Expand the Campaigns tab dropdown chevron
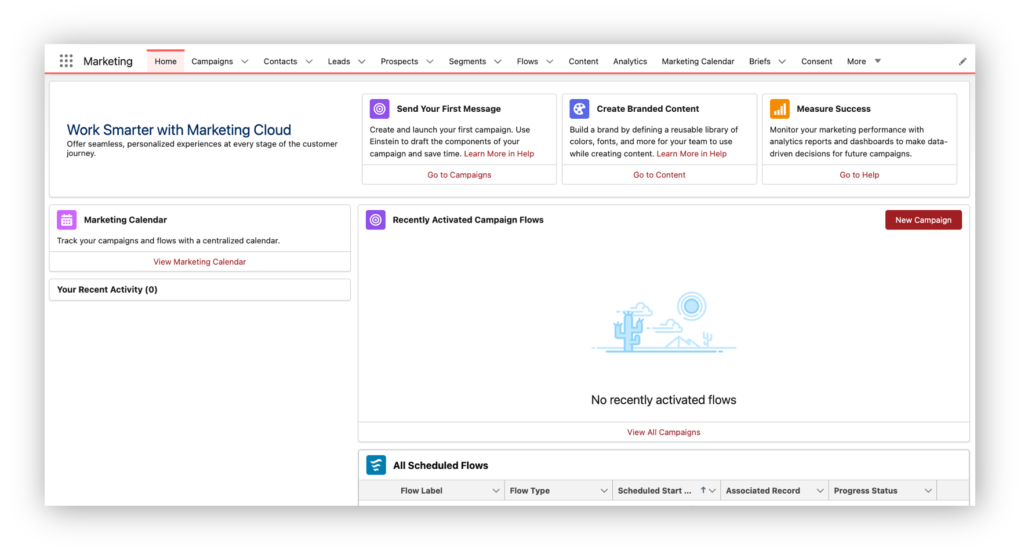 [x=245, y=61]
